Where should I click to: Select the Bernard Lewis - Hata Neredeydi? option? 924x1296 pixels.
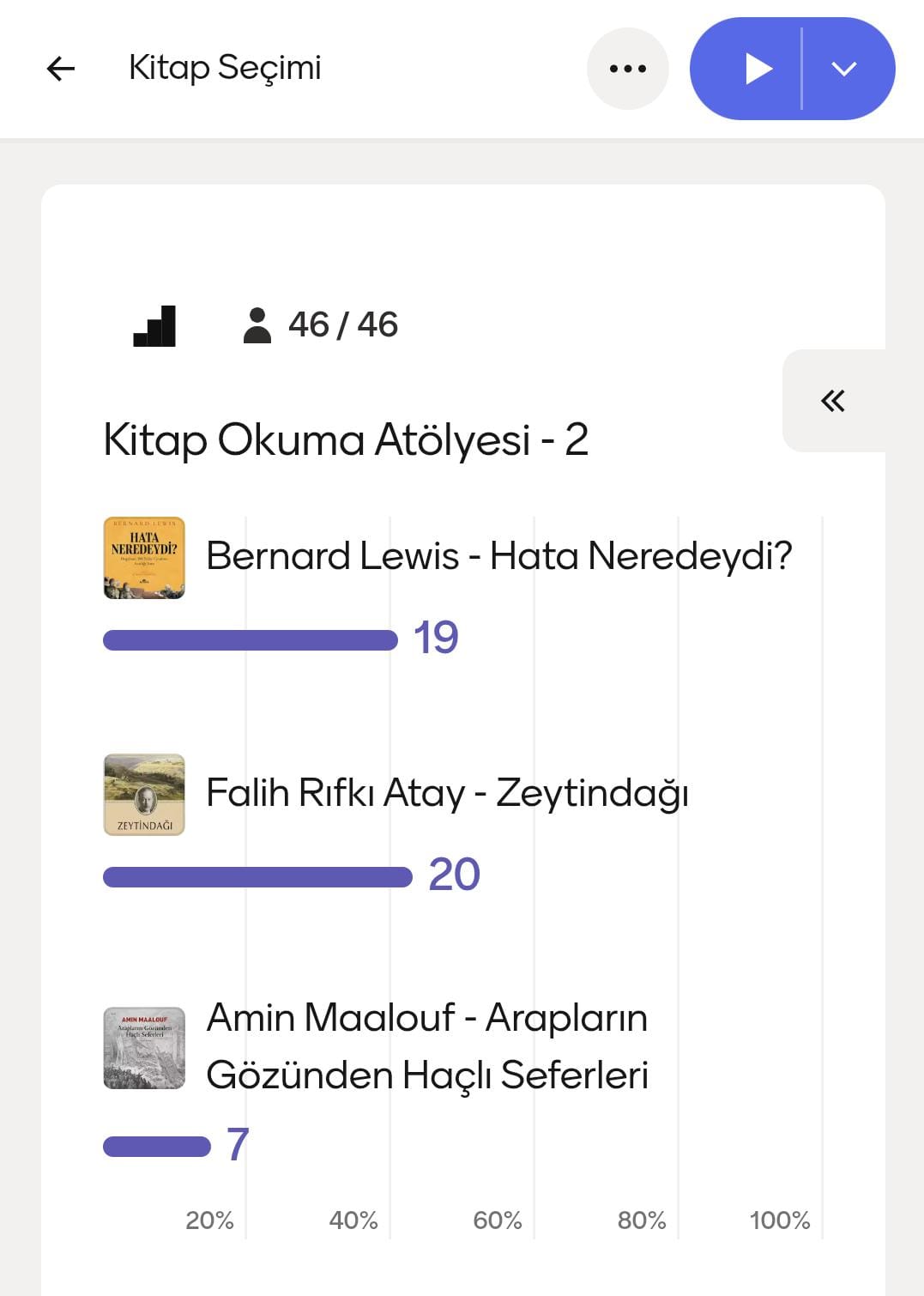[498, 556]
